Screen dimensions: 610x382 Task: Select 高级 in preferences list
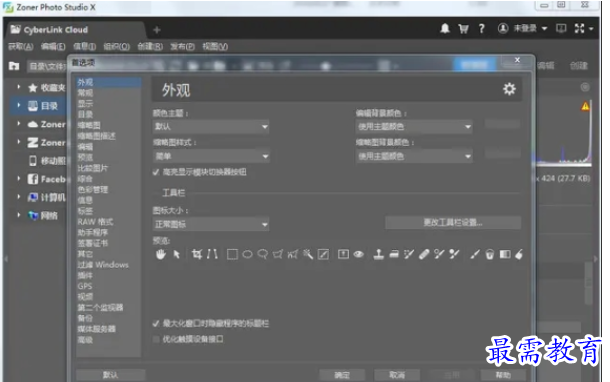(85, 340)
